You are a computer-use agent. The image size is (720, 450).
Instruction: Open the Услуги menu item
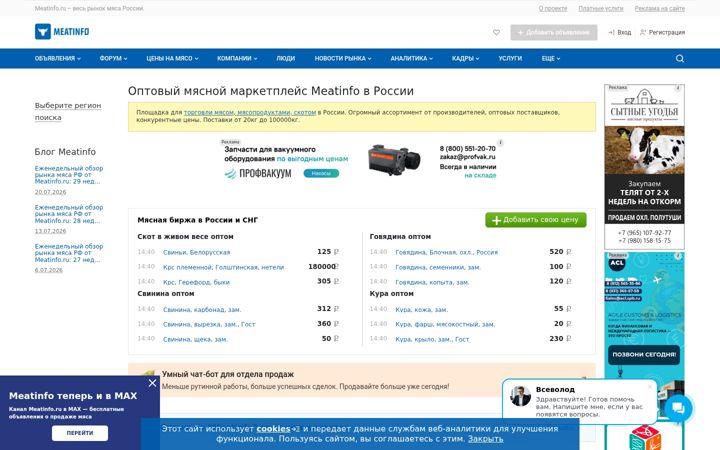pos(510,58)
